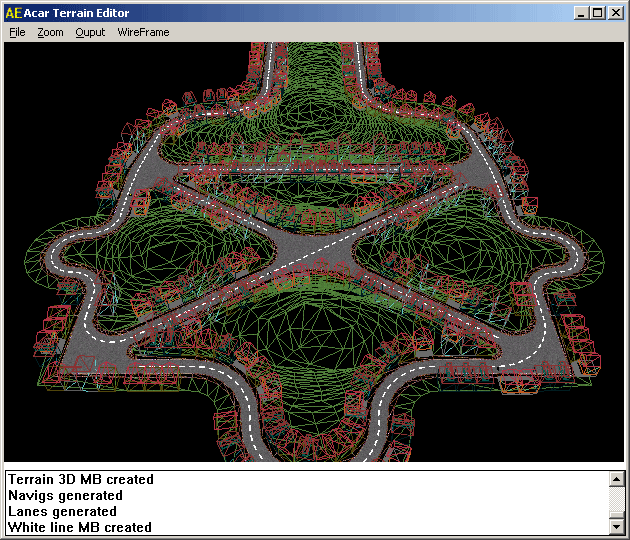Click the log scrollbar down arrow
The image size is (630, 540).
pos(616,526)
